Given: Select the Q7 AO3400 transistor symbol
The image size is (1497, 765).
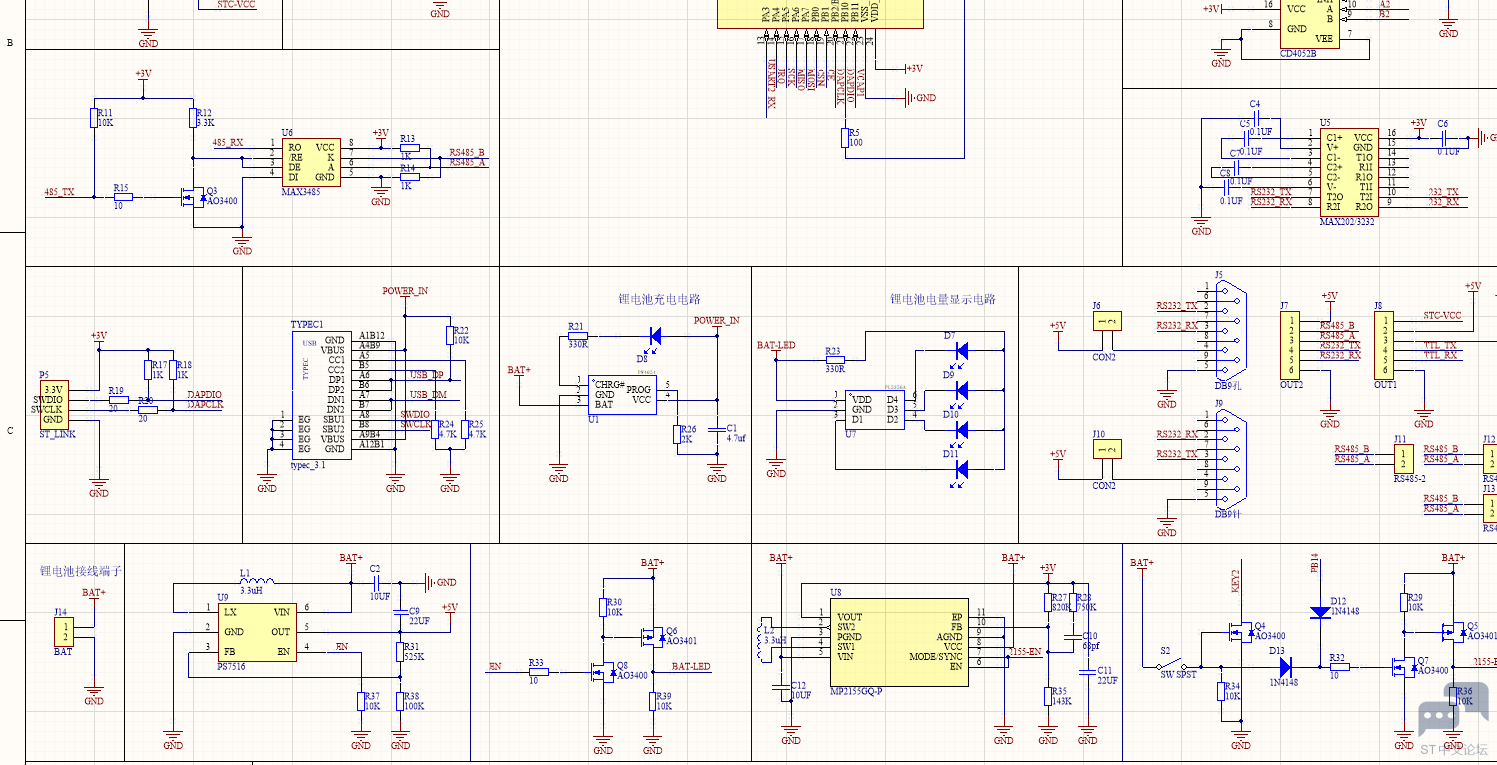Looking at the screenshot, I should click(1405, 666).
